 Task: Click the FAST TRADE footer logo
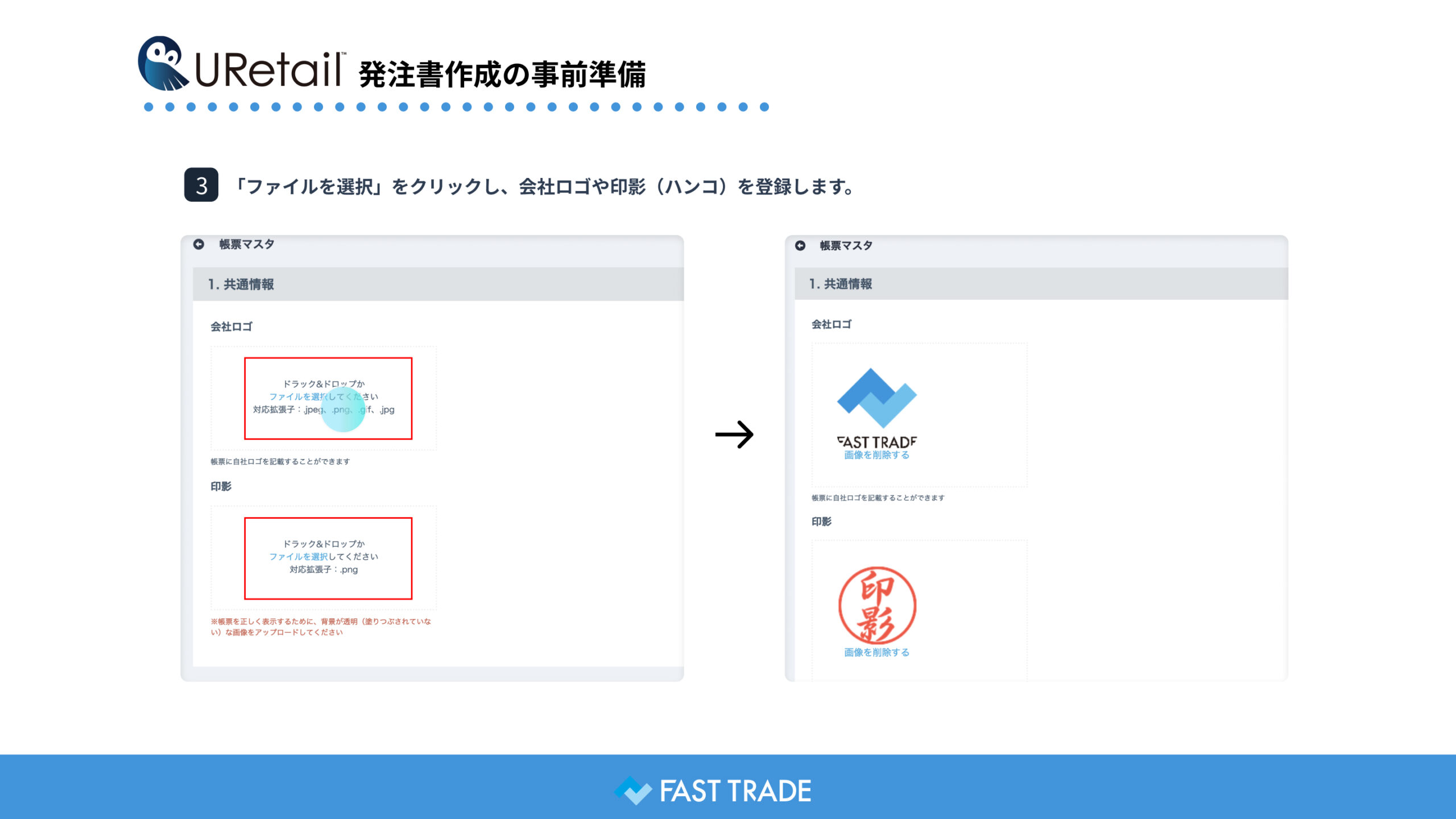point(713,791)
